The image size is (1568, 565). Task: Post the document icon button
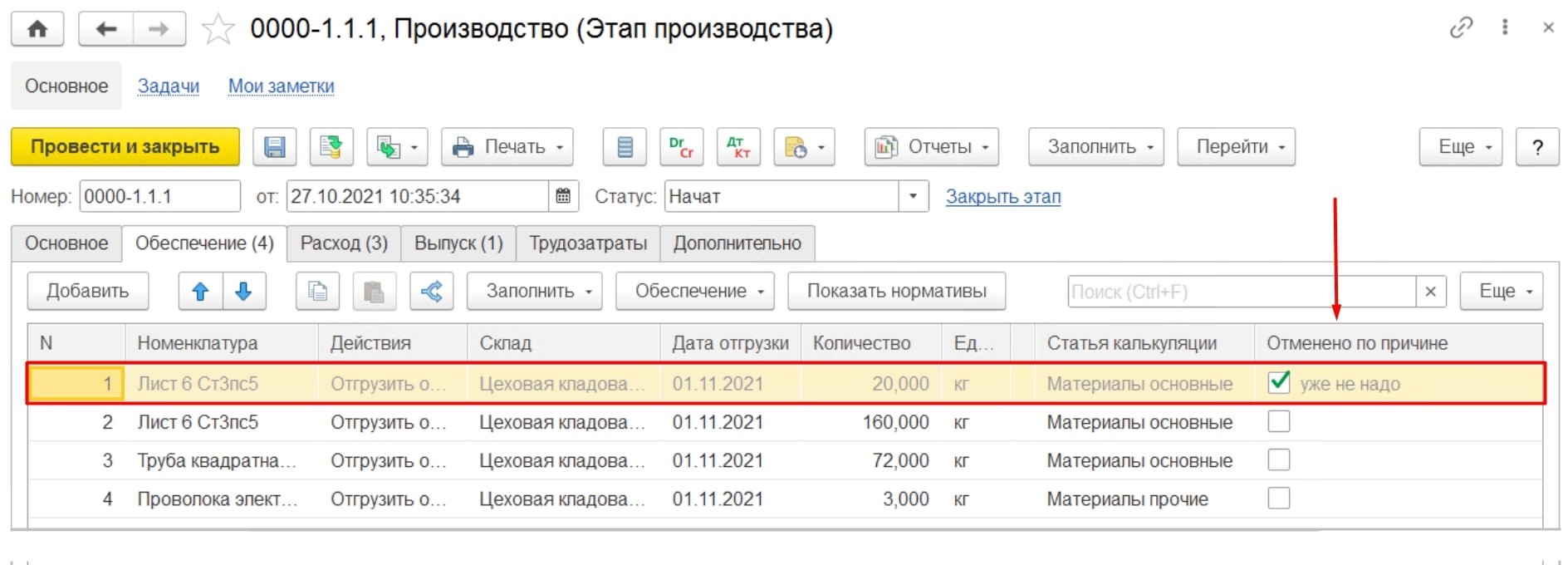(x=331, y=147)
